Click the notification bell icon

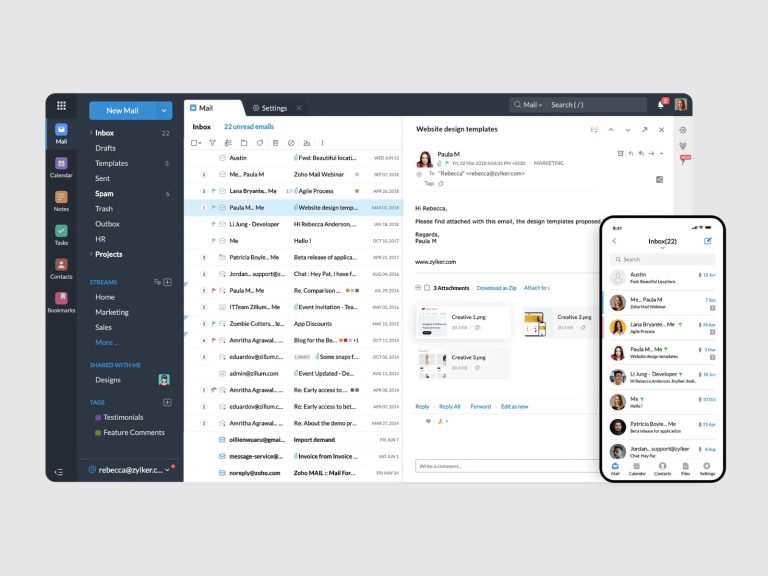[x=661, y=104]
